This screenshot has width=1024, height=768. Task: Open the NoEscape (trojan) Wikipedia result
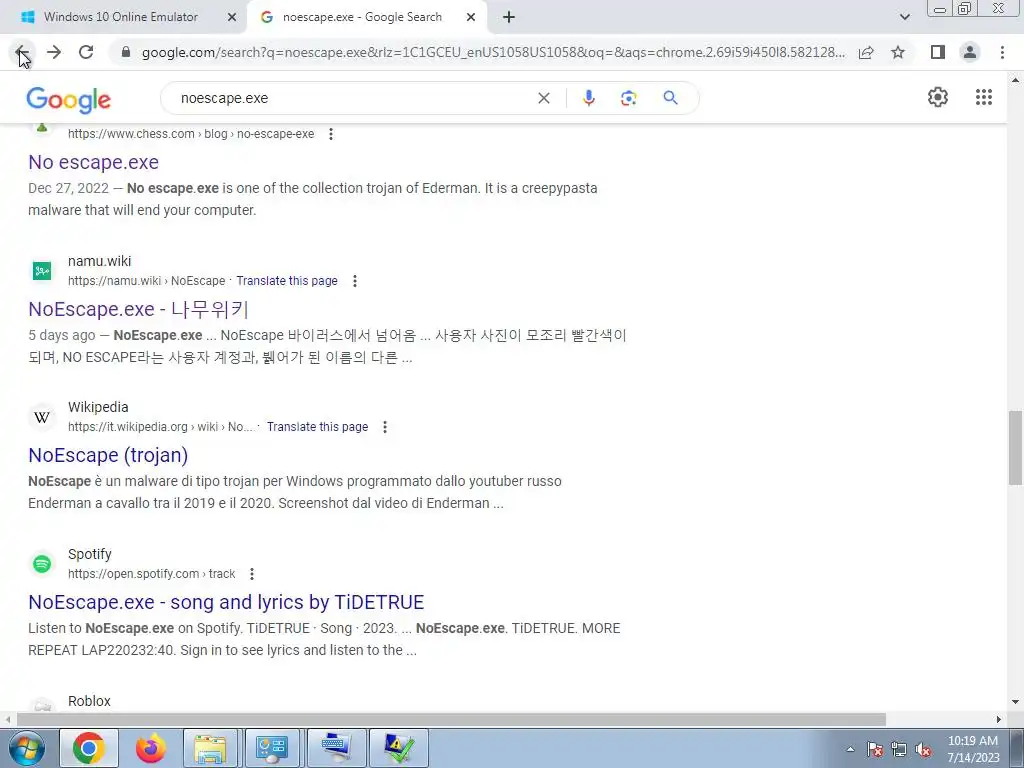coord(108,455)
